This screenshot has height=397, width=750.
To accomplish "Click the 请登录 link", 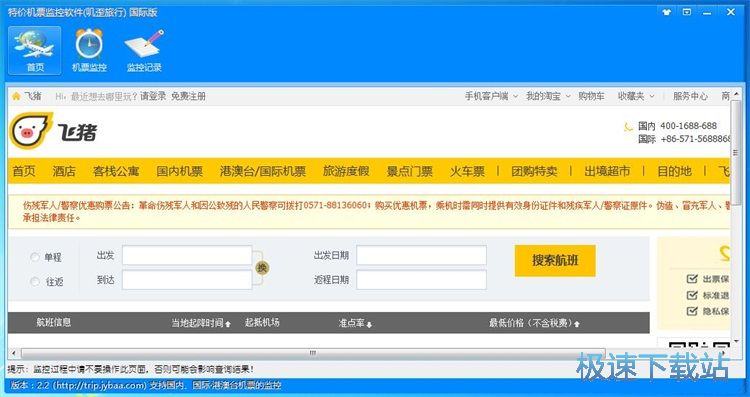I will [x=153, y=96].
